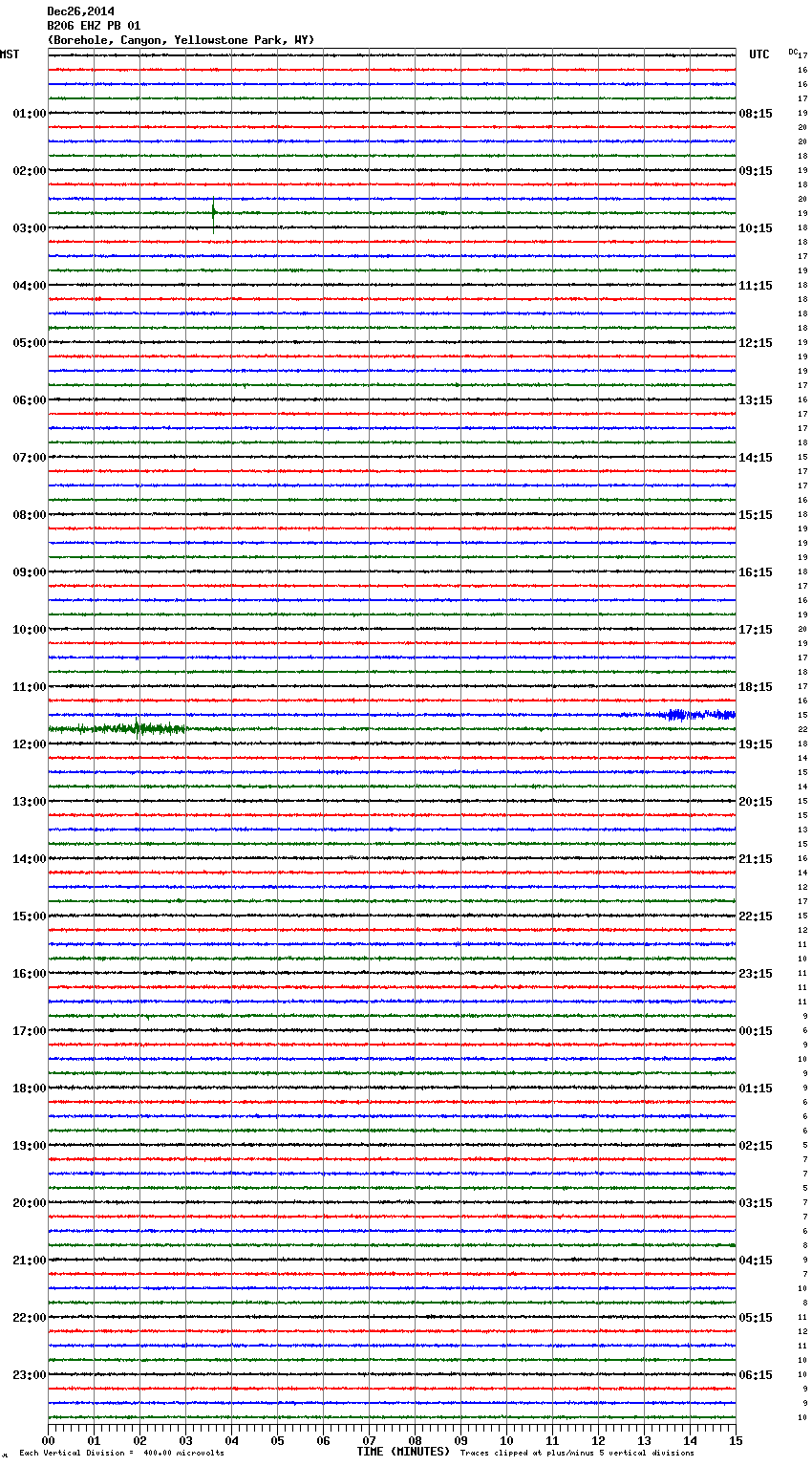This screenshot has width=812, height=1466.
Task: Click the DC value 22 in the right column
Action: [x=803, y=729]
